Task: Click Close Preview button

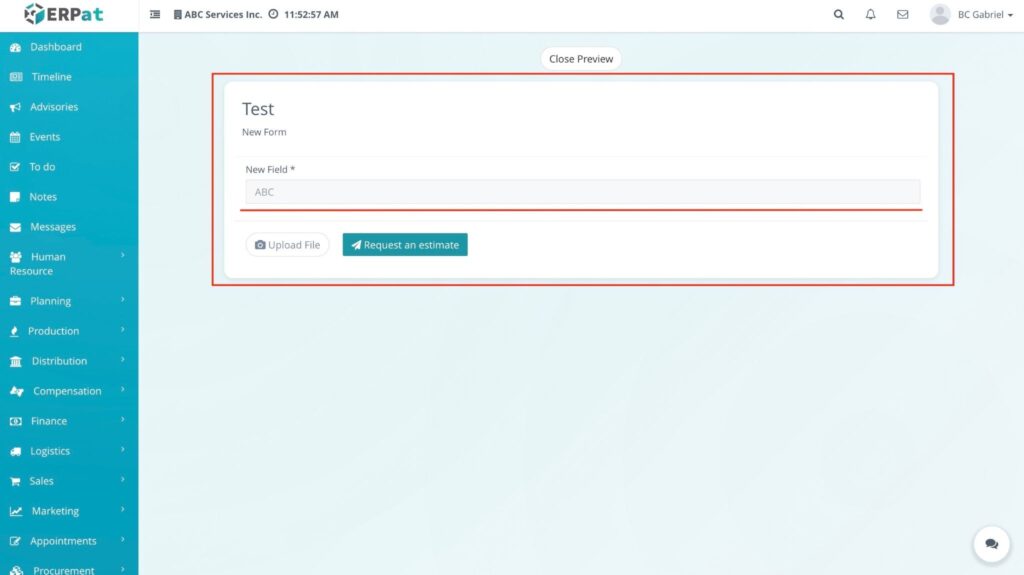Action: pyautogui.click(x=581, y=59)
